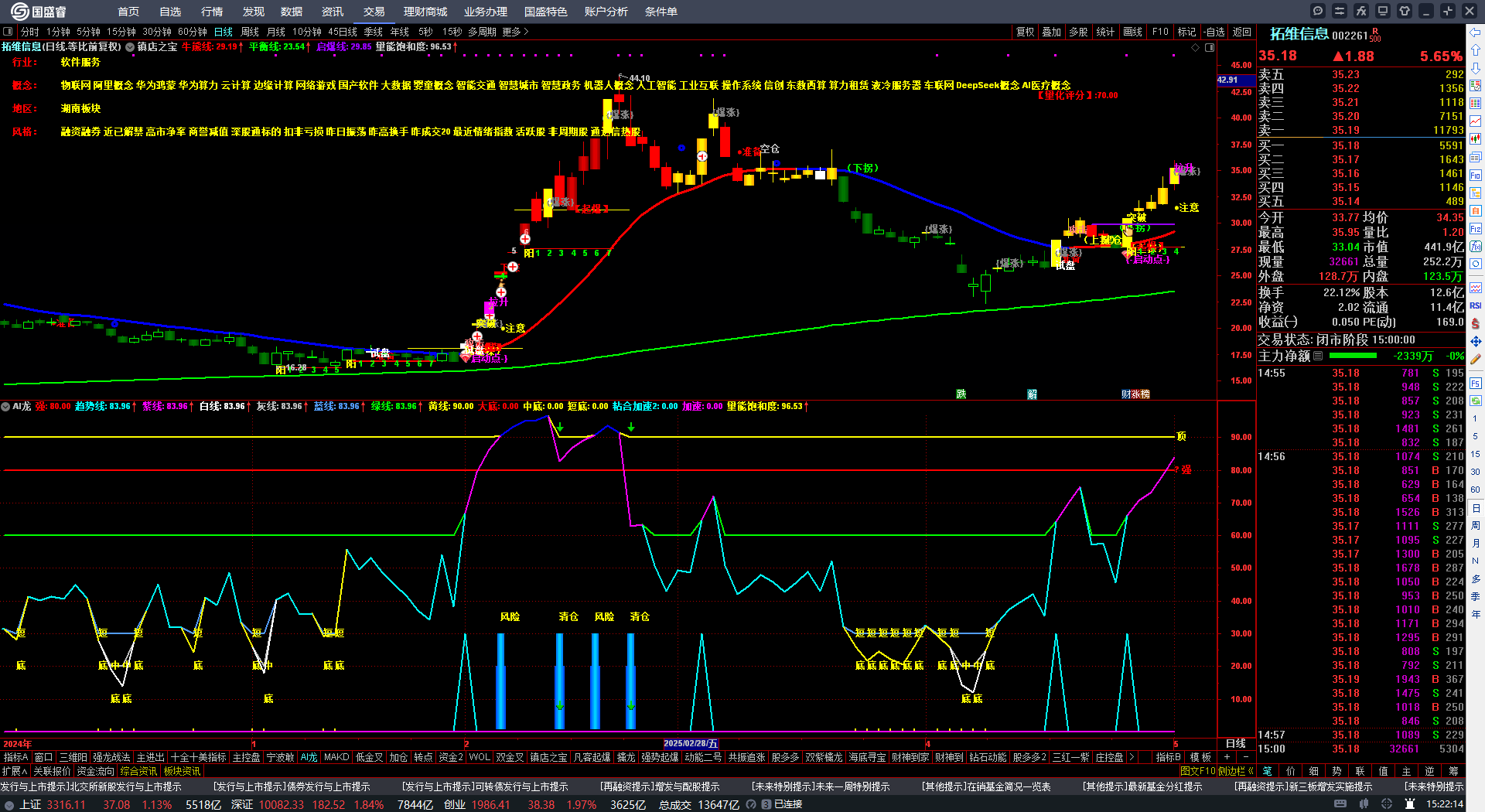1485x812 pixels.
Task: Click the F12 icon in right sidebar
Action: pyautogui.click(x=1476, y=229)
